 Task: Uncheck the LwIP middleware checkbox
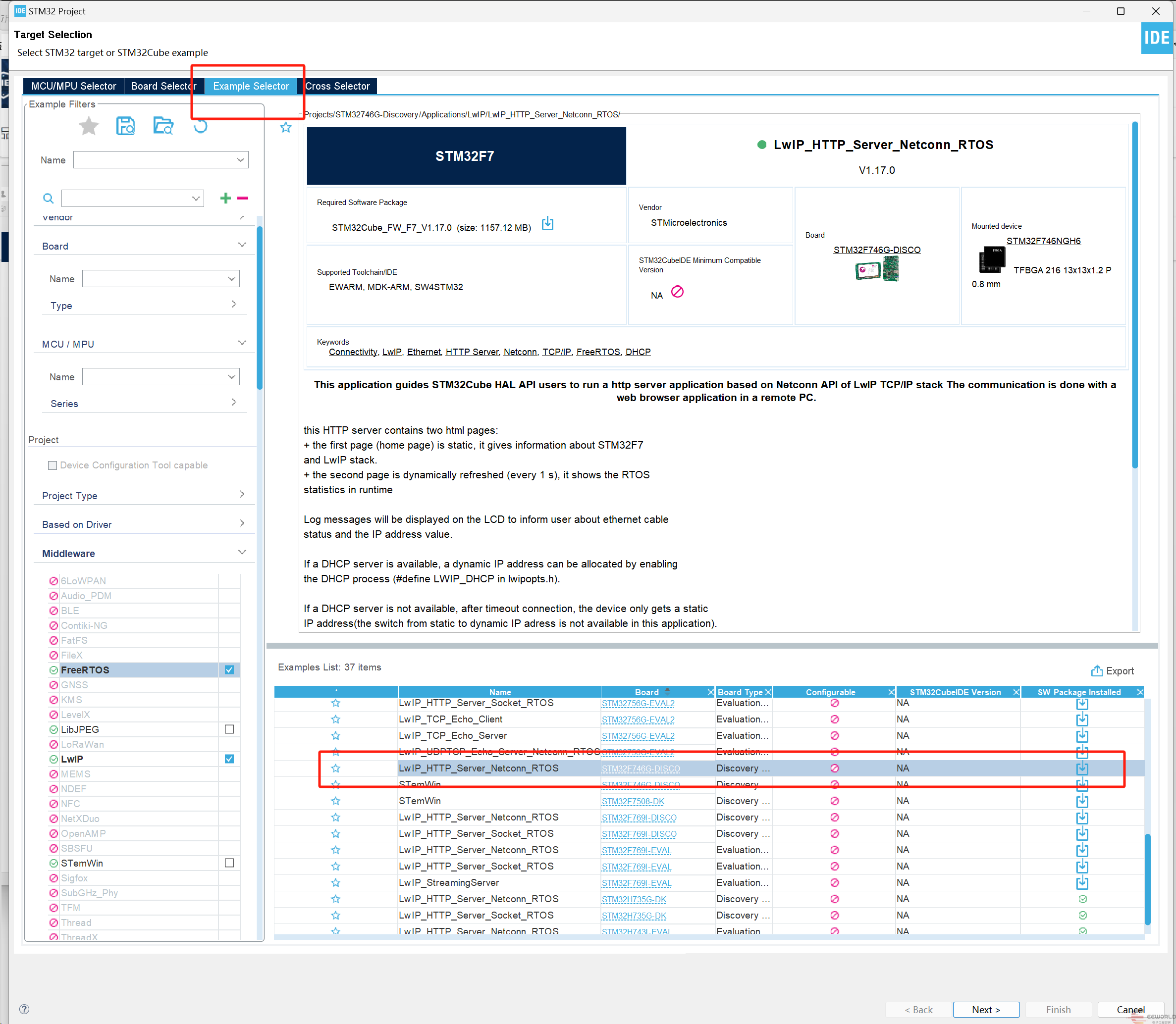(x=229, y=759)
